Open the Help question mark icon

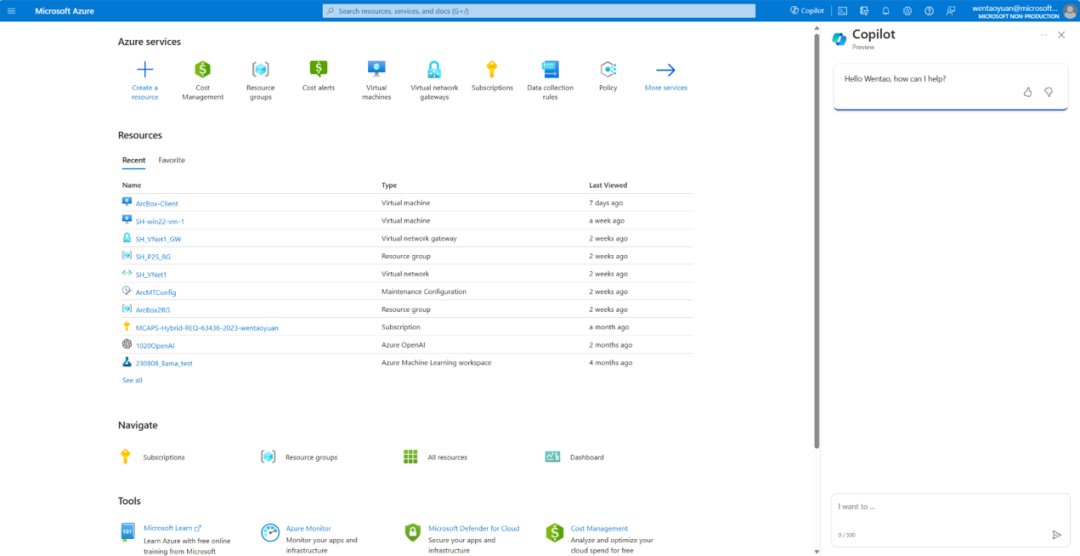pyautogui.click(x=929, y=11)
